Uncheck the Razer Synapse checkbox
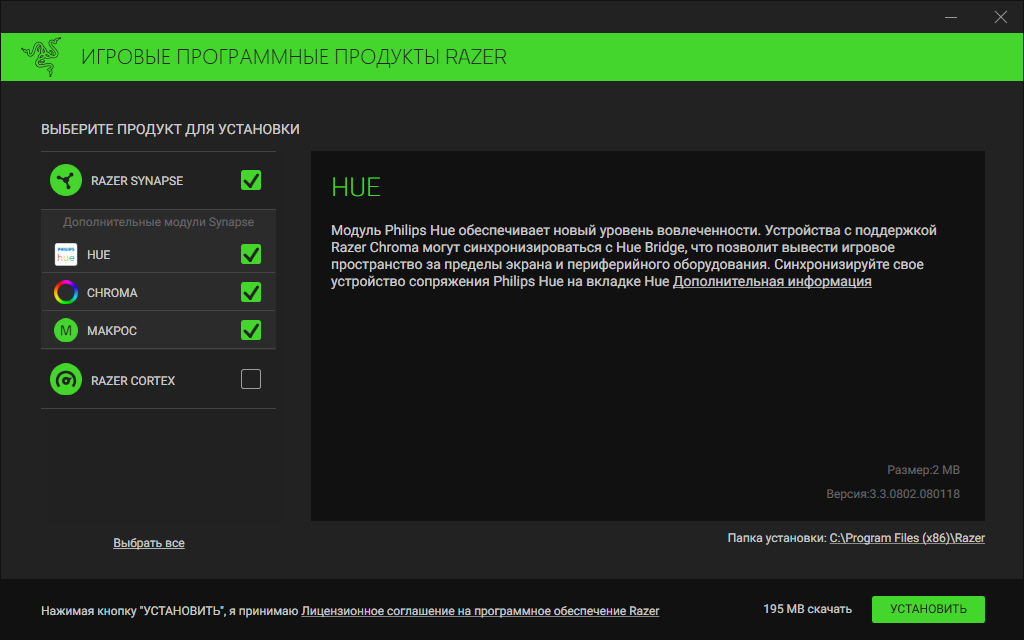Image resolution: width=1024 pixels, height=640 pixels. 251,180
